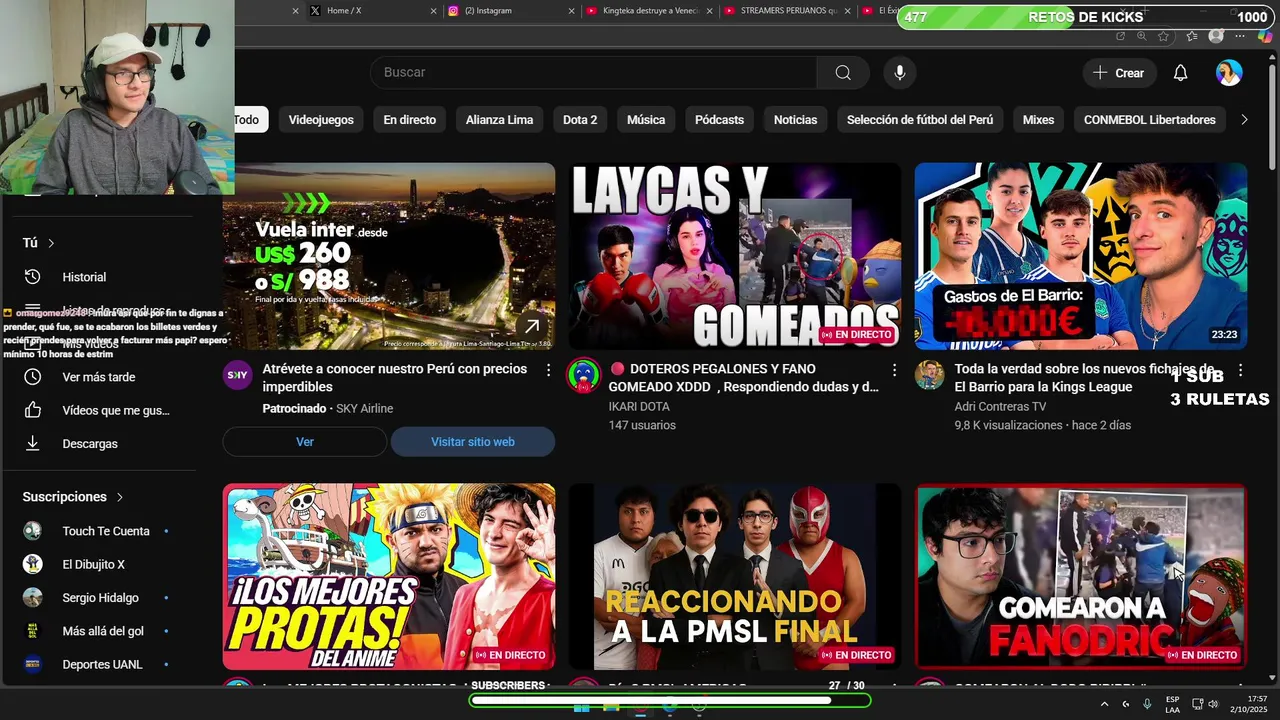Viewport: 1280px width, 720px height.
Task: Open options menu for IKARI DOTA video
Action: [894, 370]
